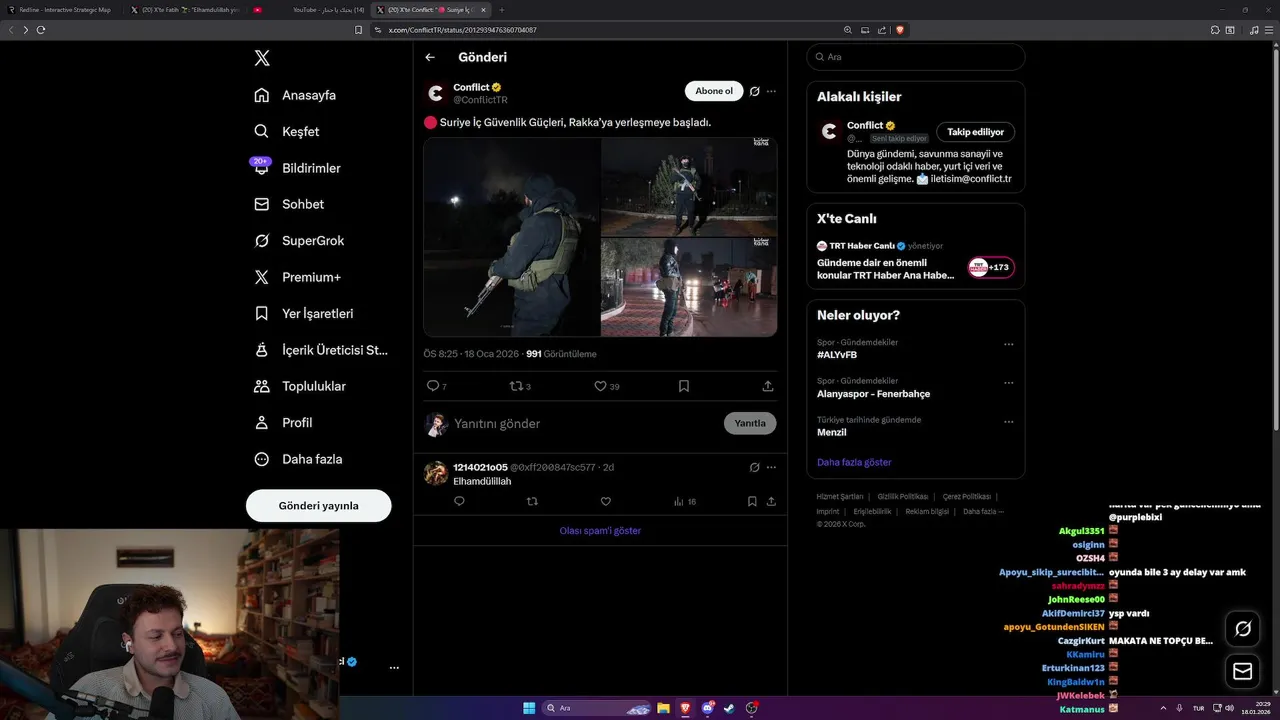Go to Anasayfa home page

point(295,95)
